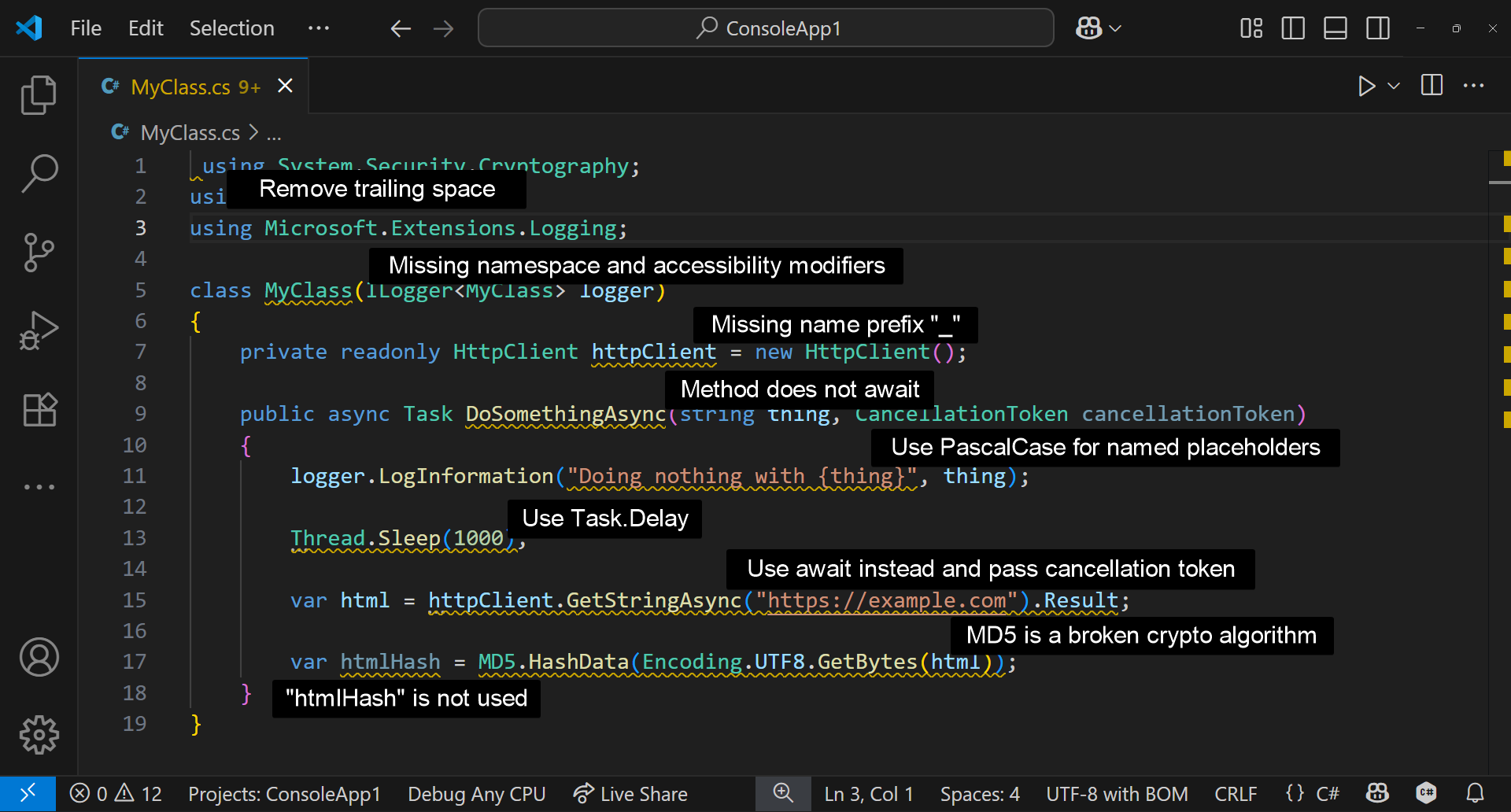Click the MD5 type on line 17

(497, 662)
